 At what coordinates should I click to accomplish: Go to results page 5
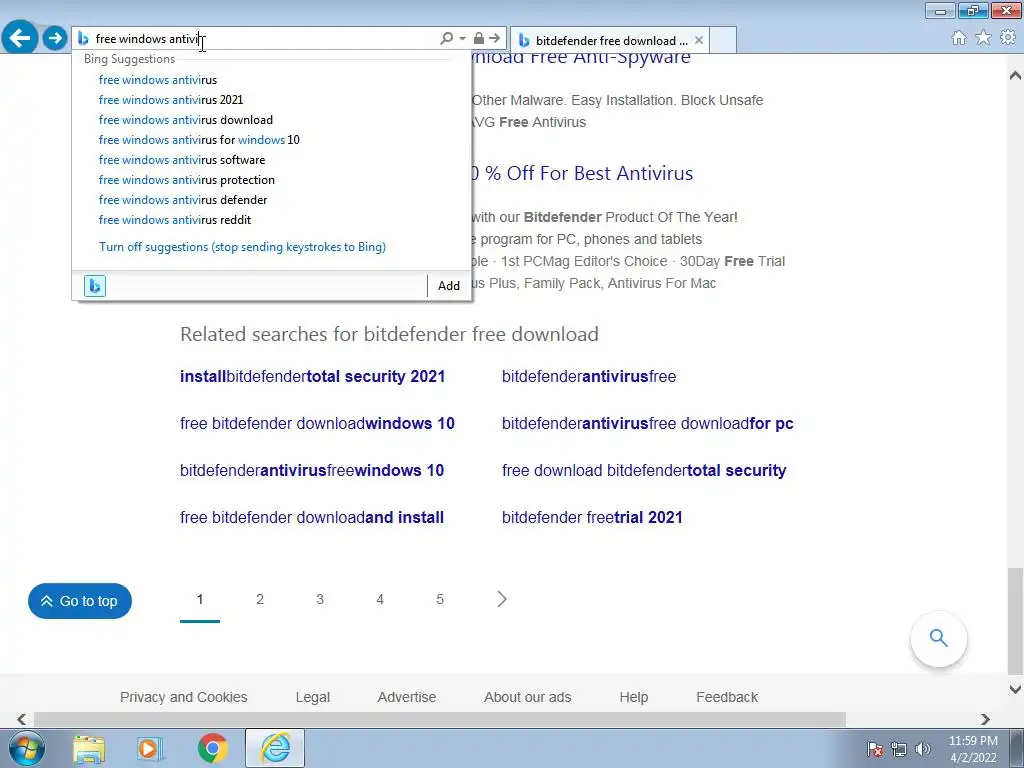click(x=440, y=600)
